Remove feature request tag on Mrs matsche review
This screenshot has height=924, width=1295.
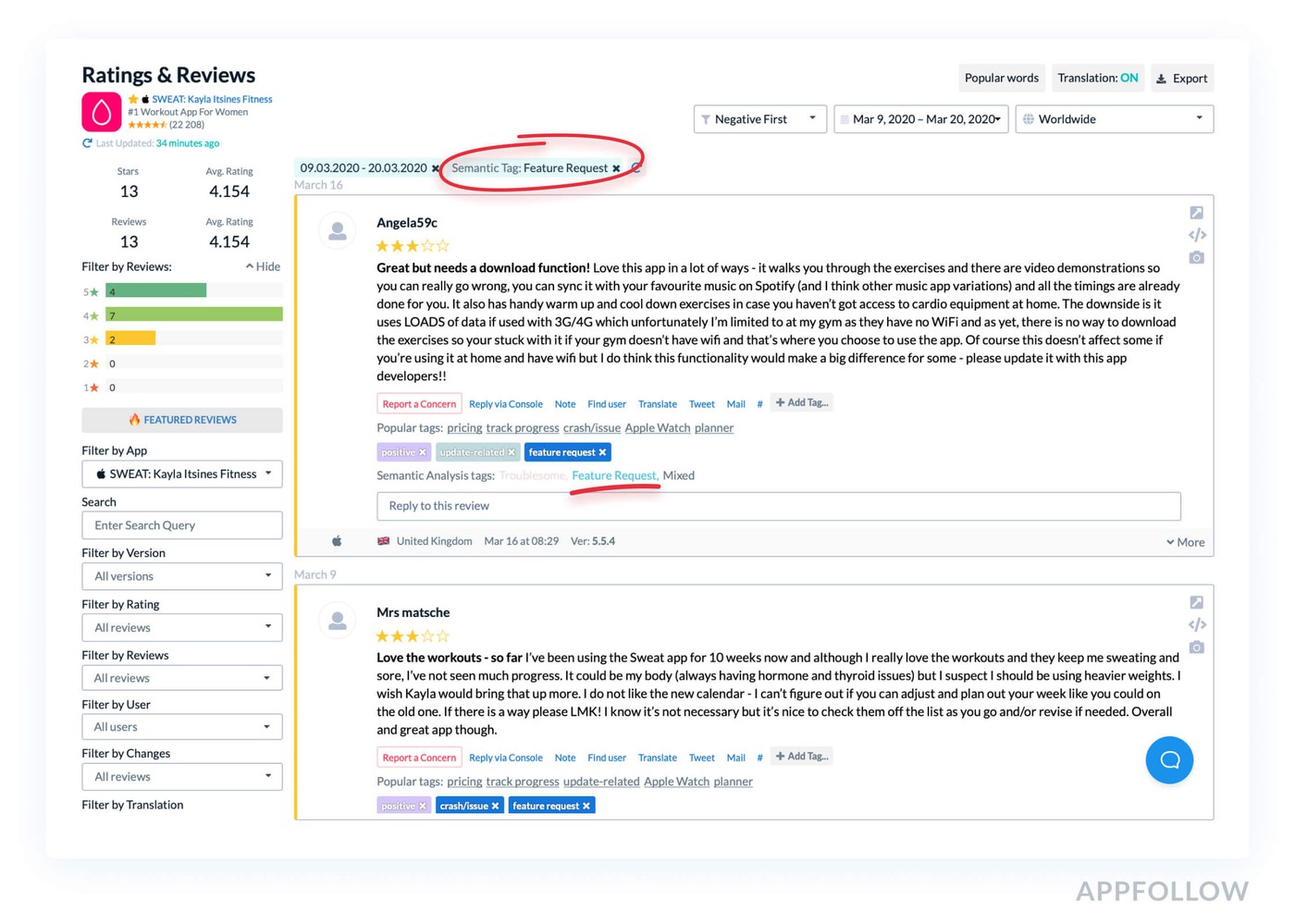(x=586, y=806)
